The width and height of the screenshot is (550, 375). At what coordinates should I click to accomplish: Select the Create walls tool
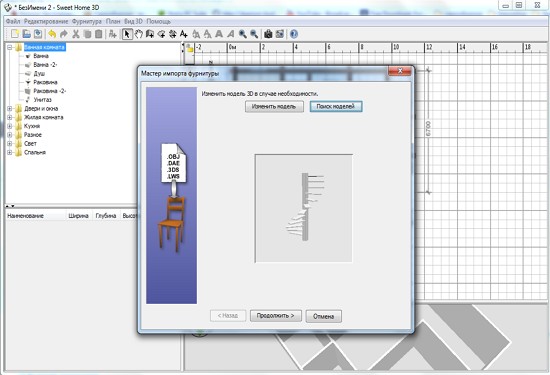(150, 34)
